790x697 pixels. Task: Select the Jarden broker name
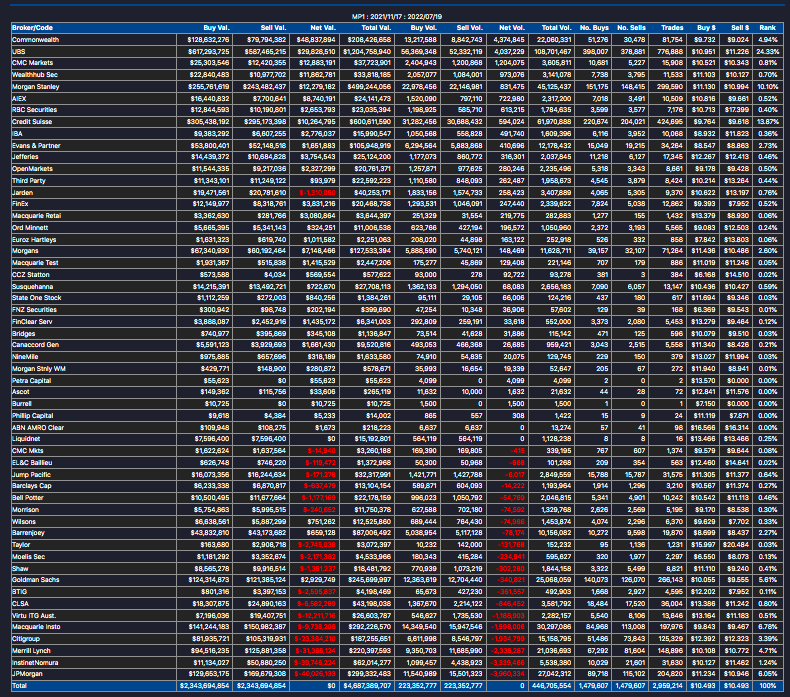[x=23, y=193]
